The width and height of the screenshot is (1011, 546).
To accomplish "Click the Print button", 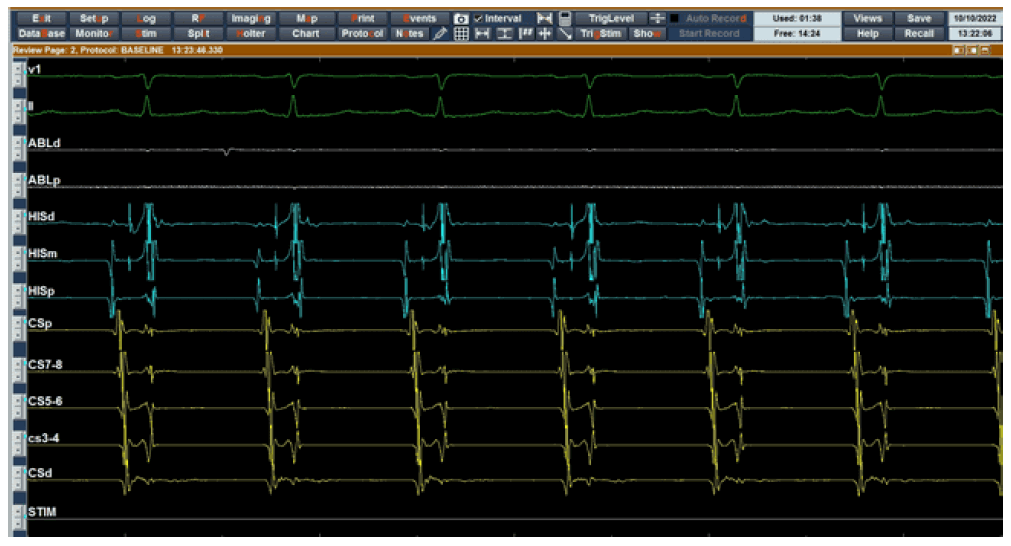I will tap(362, 19).
